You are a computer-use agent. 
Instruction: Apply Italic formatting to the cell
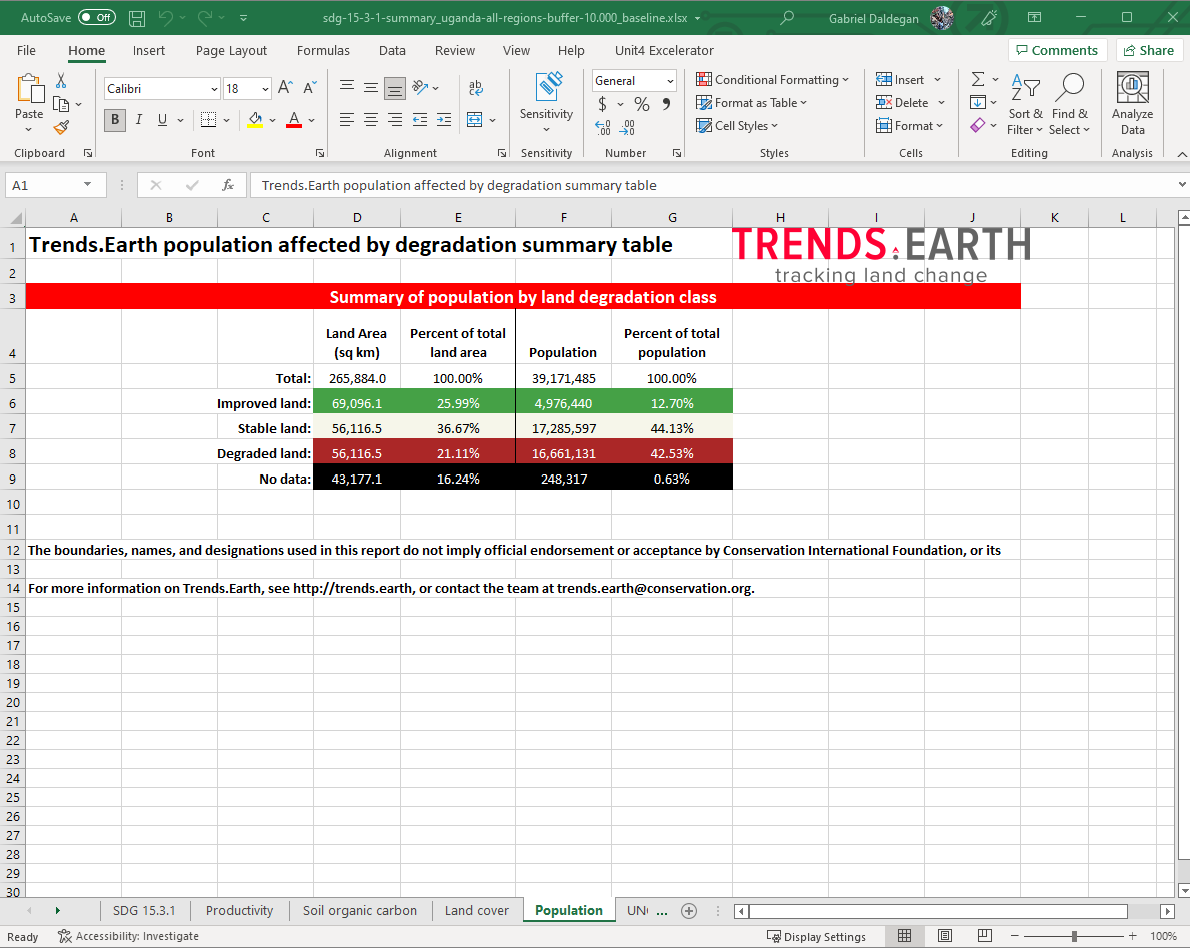[138, 120]
